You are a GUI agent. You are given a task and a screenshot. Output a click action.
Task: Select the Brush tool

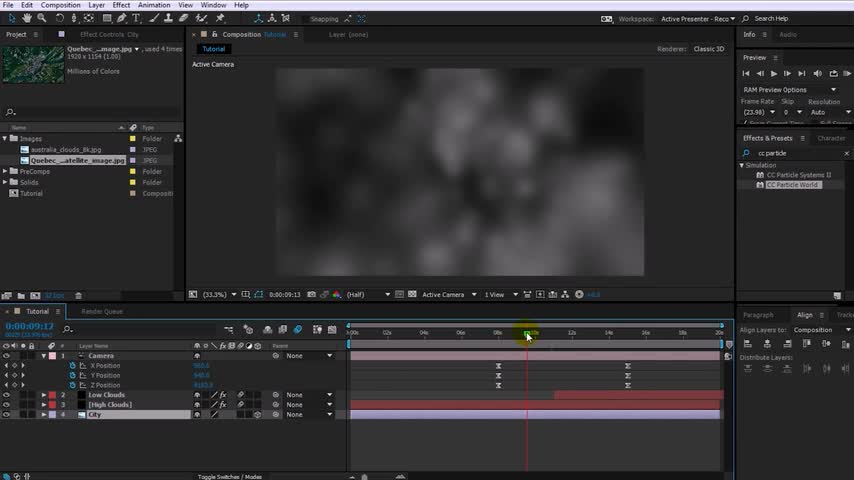click(x=154, y=19)
